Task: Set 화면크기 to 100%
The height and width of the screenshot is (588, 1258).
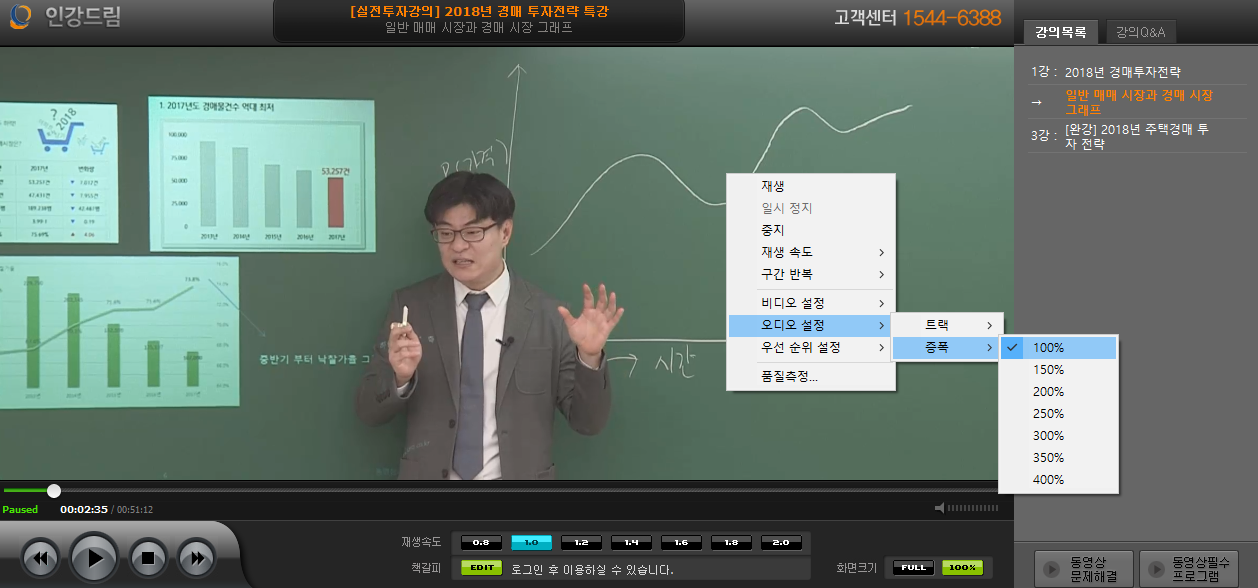Action: coord(962,567)
